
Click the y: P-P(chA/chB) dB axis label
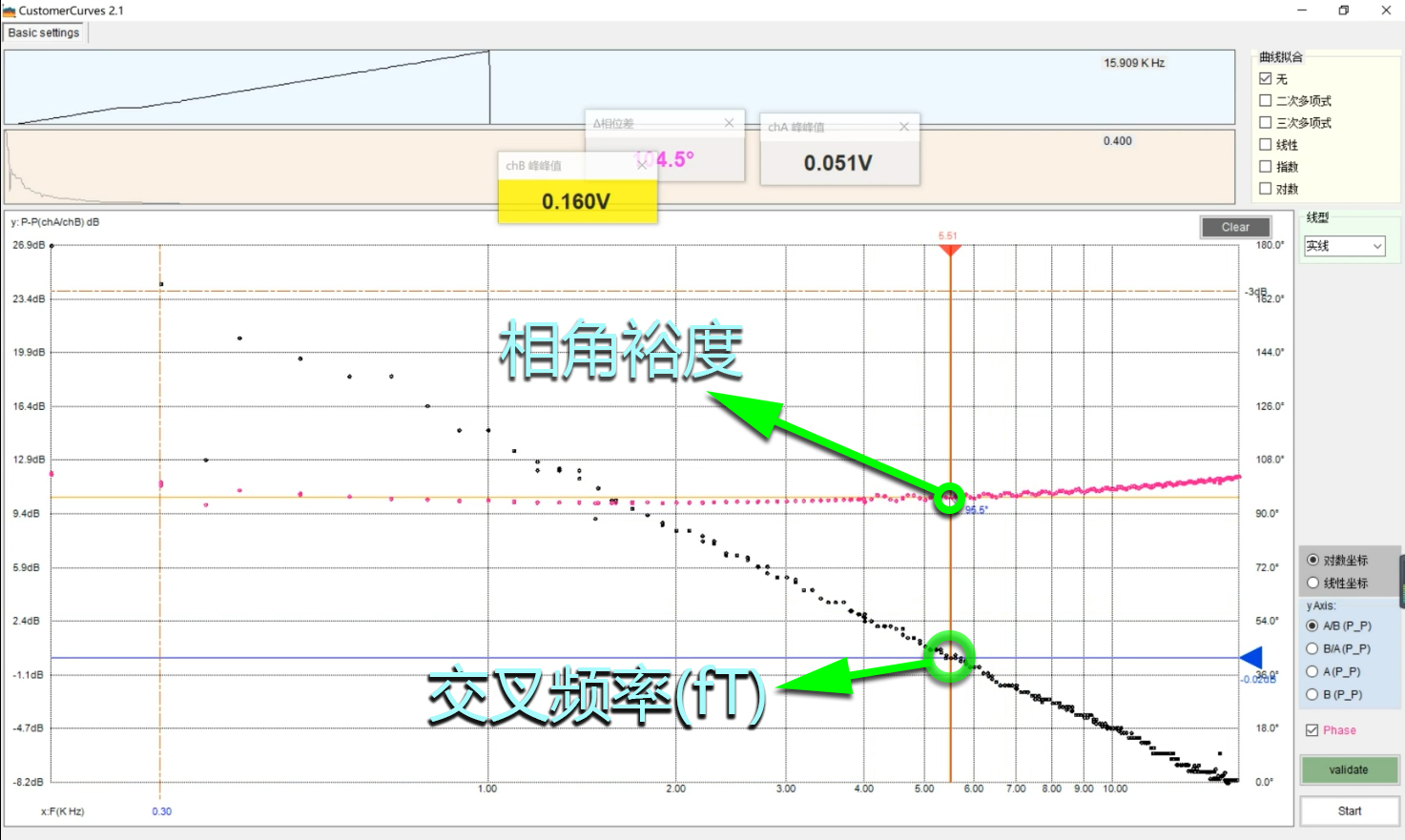(x=55, y=222)
